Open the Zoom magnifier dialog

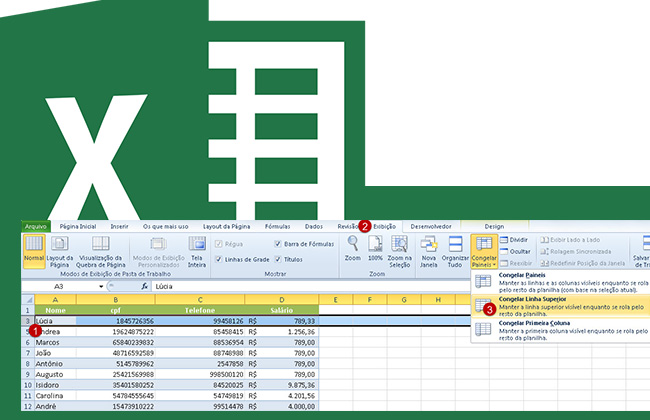353,249
